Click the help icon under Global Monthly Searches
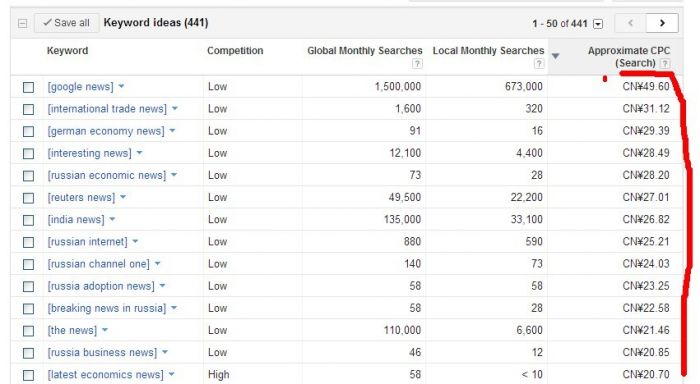 tap(417, 64)
